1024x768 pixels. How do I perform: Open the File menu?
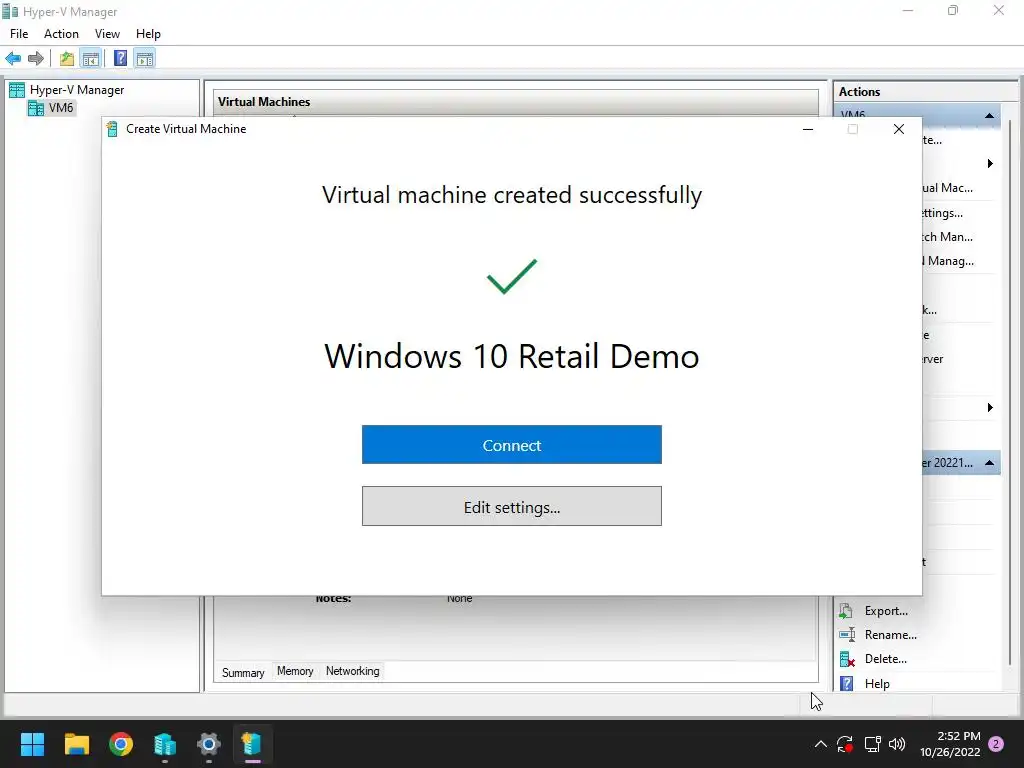click(x=19, y=34)
